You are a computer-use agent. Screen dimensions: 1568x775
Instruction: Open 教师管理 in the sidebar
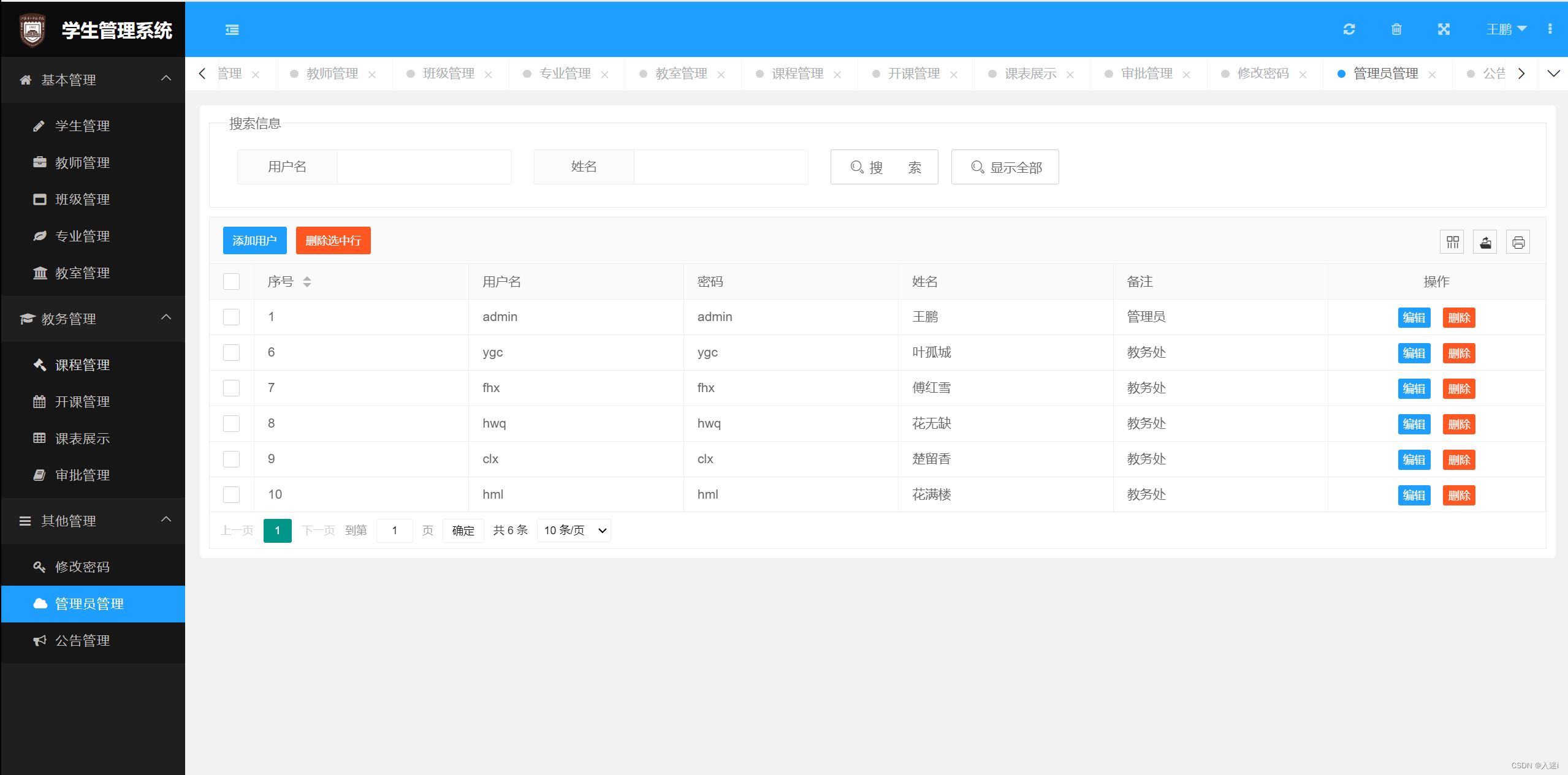[x=93, y=163]
